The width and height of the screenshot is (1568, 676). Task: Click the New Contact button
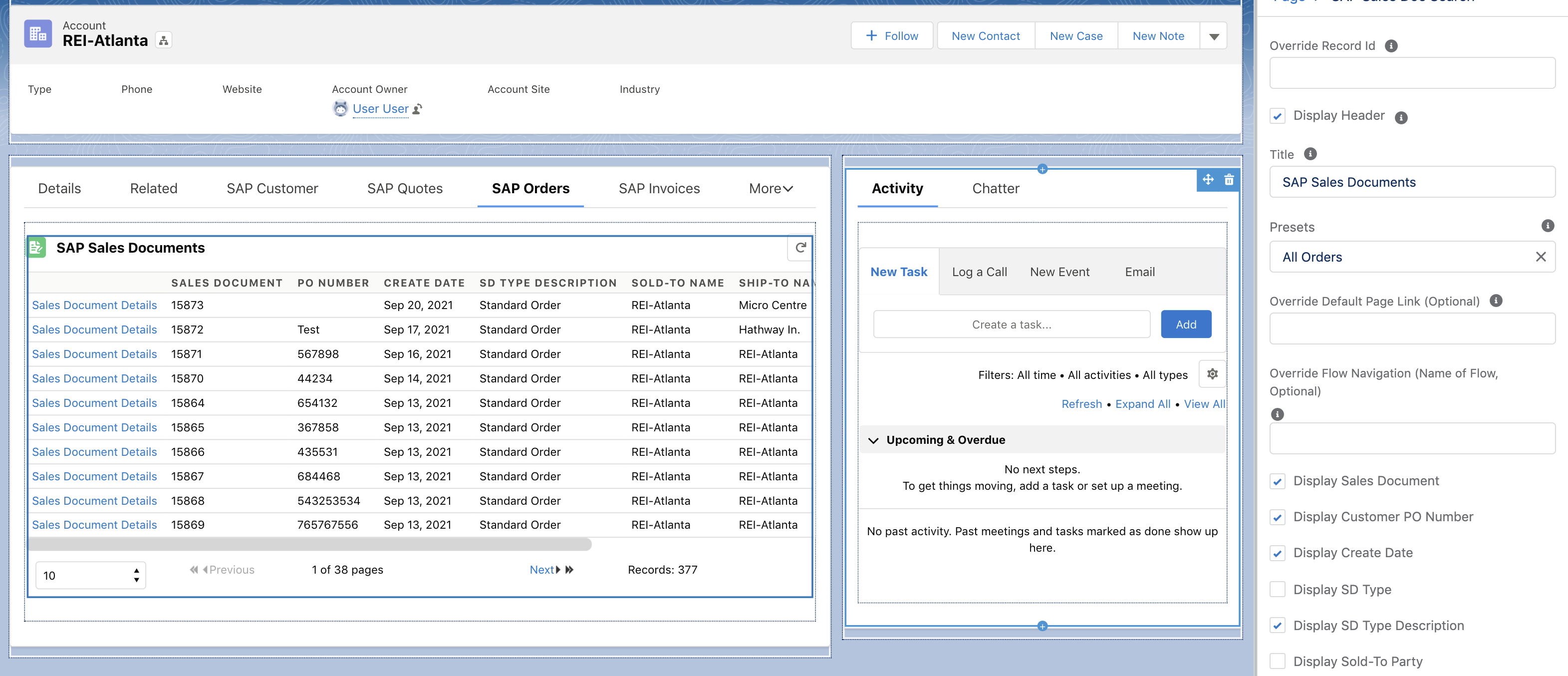[986, 36]
